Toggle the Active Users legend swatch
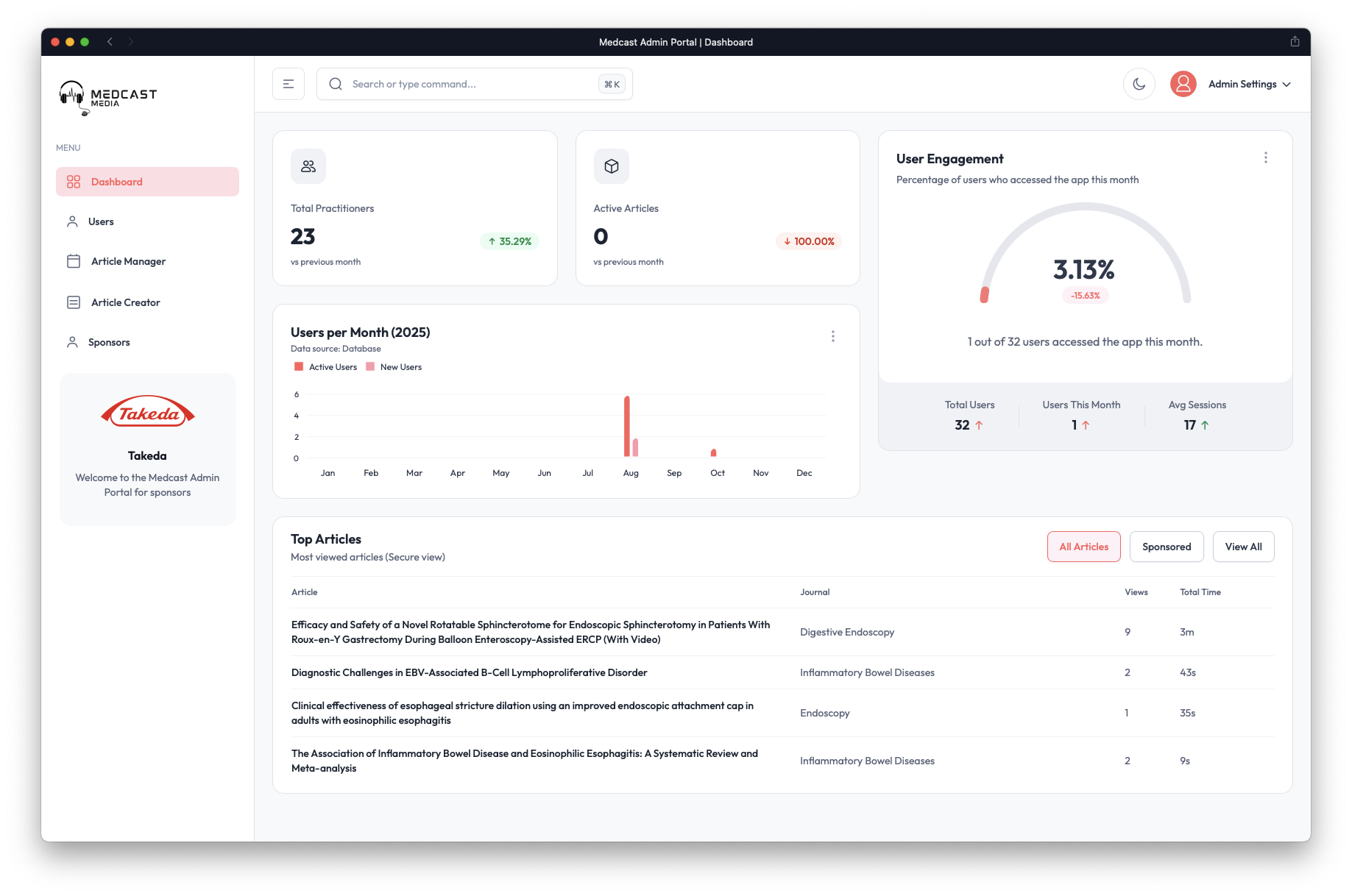1352x896 pixels. 299,366
